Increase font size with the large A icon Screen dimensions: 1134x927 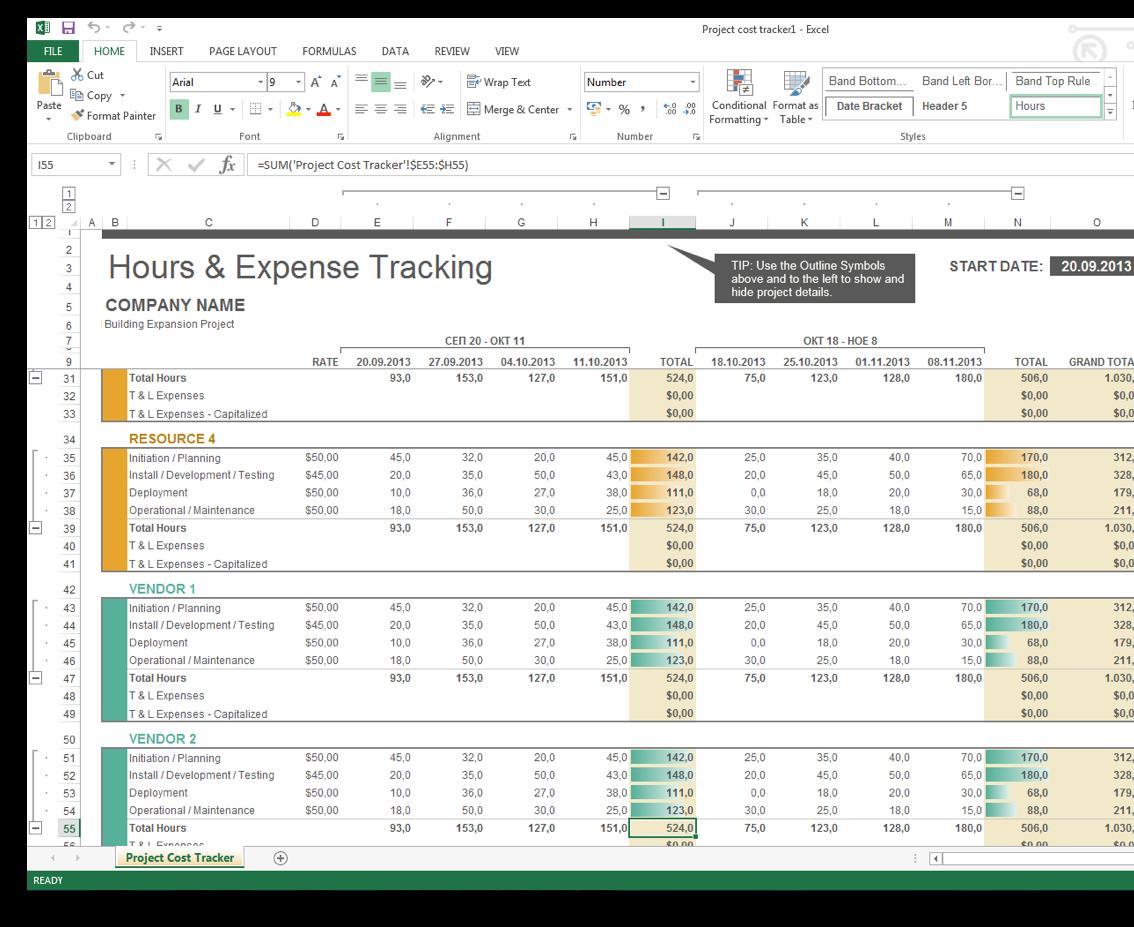coord(316,82)
